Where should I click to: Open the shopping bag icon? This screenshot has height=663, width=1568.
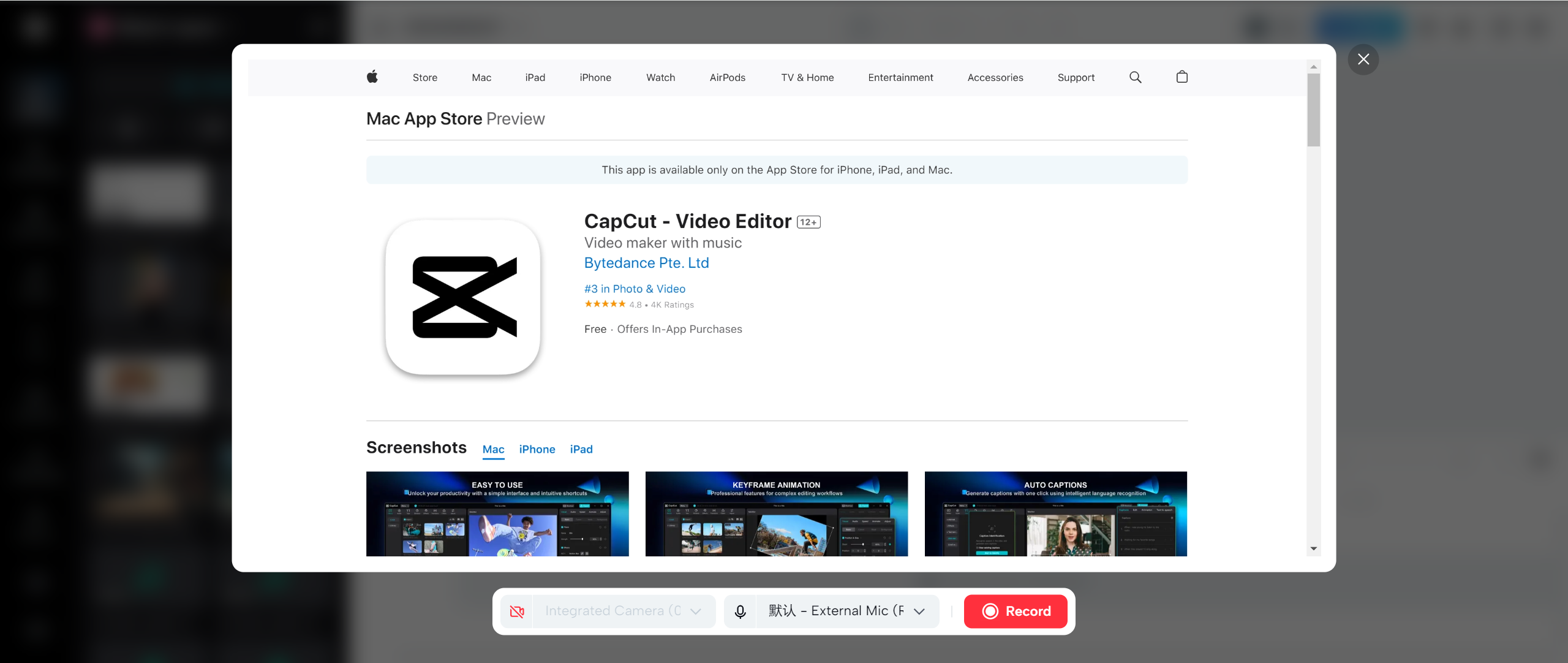[1181, 77]
